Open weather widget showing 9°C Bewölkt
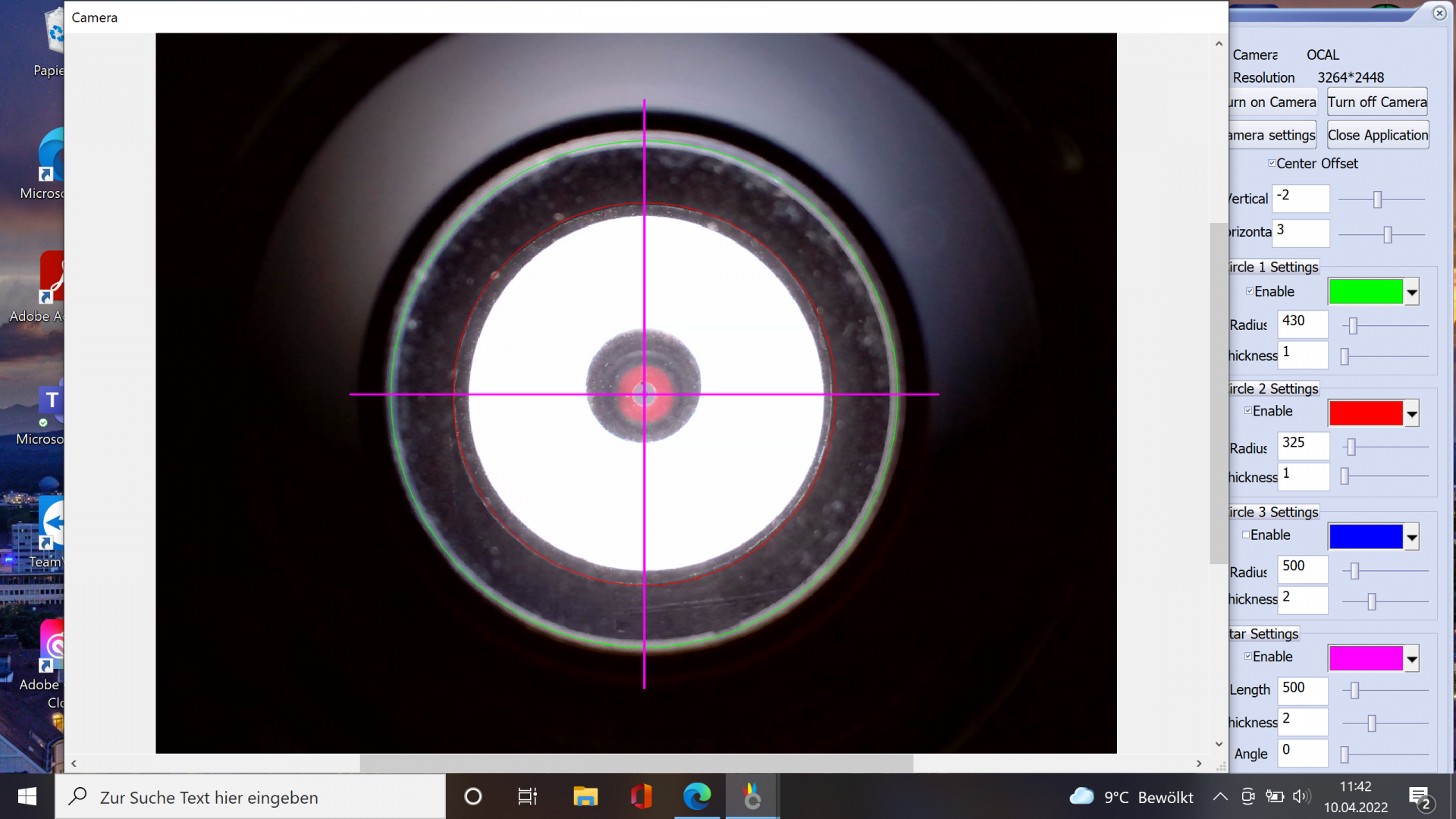This screenshot has height=819, width=1456. click(x=1131, y=797)
